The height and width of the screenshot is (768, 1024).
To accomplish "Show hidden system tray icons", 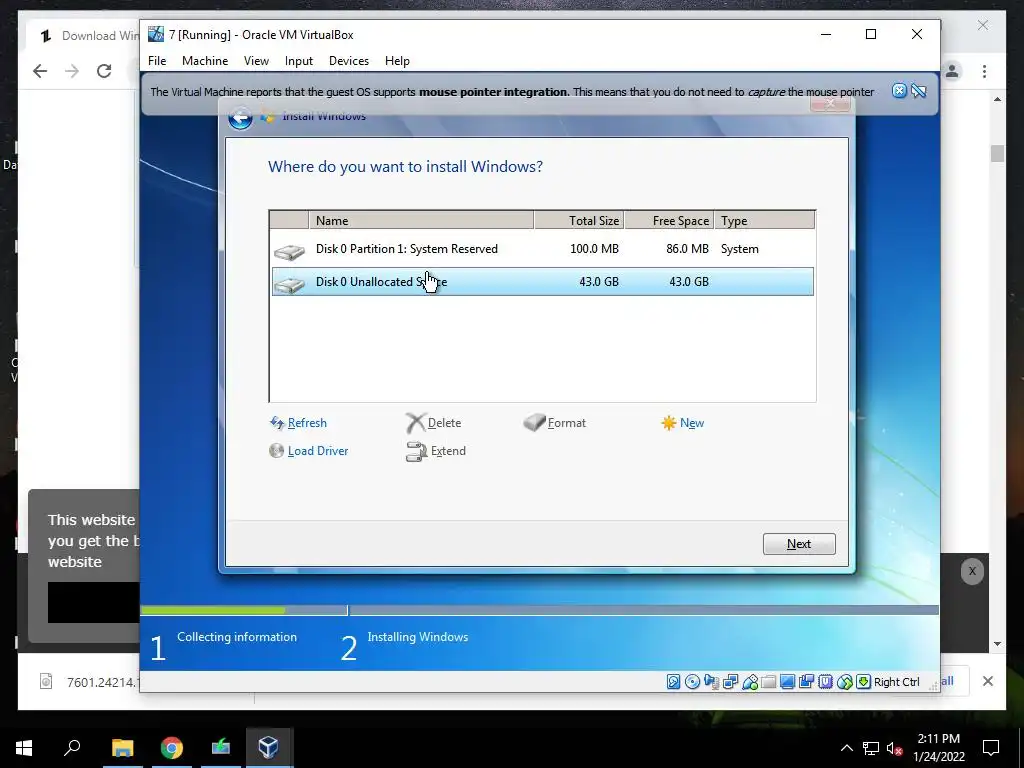I will point(846,748).
